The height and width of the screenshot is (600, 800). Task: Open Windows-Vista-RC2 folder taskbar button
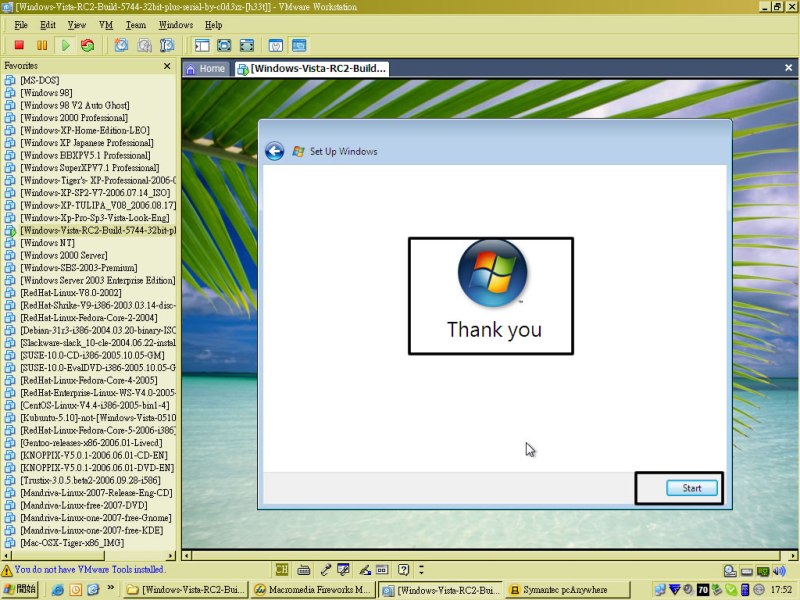(185, 589)
